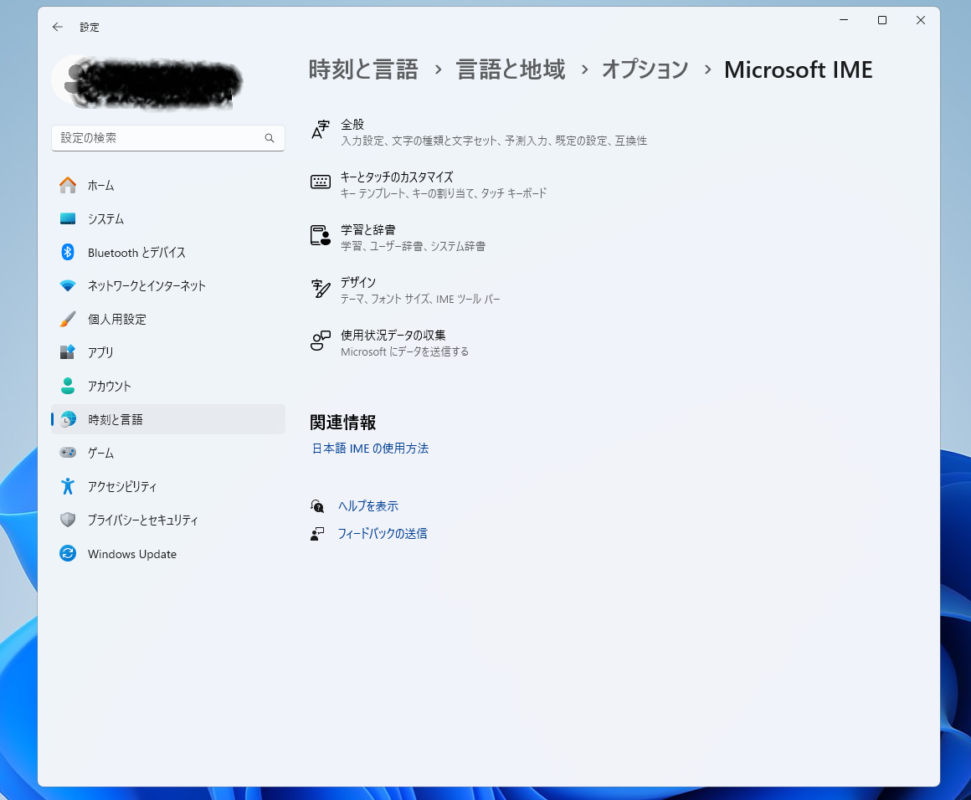The width and height of the screenshot is (971, 800).
Task: Go to 言語と地域 breadcrumb
Action: point(511,69)
